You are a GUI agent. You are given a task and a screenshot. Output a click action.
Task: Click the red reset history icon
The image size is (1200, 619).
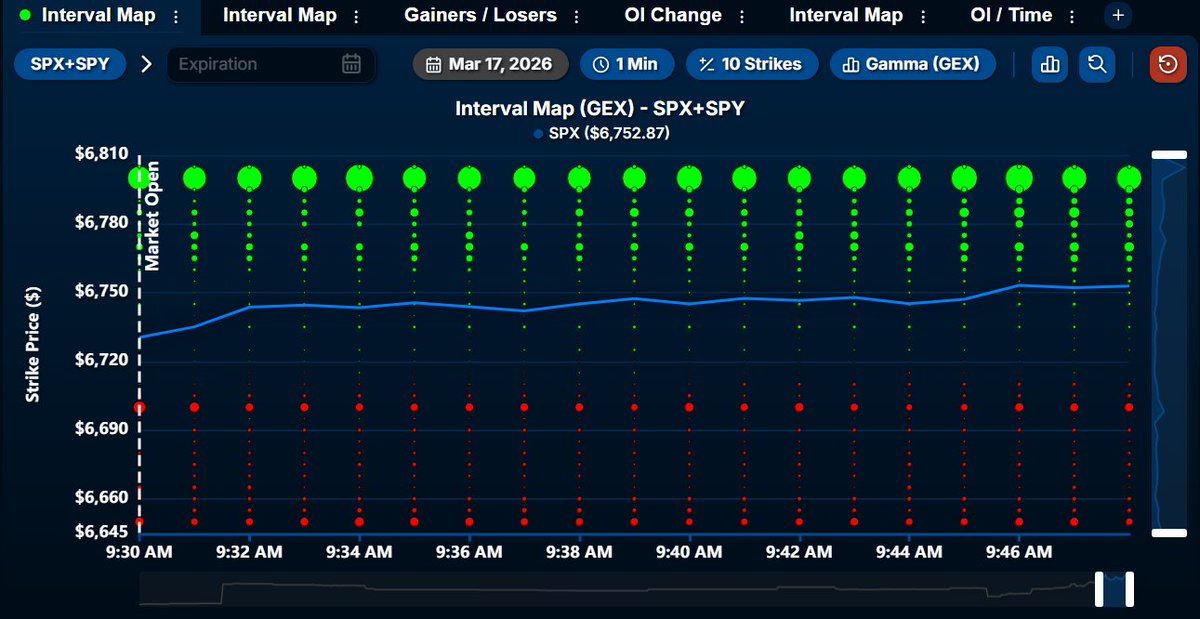point(1168,64)
